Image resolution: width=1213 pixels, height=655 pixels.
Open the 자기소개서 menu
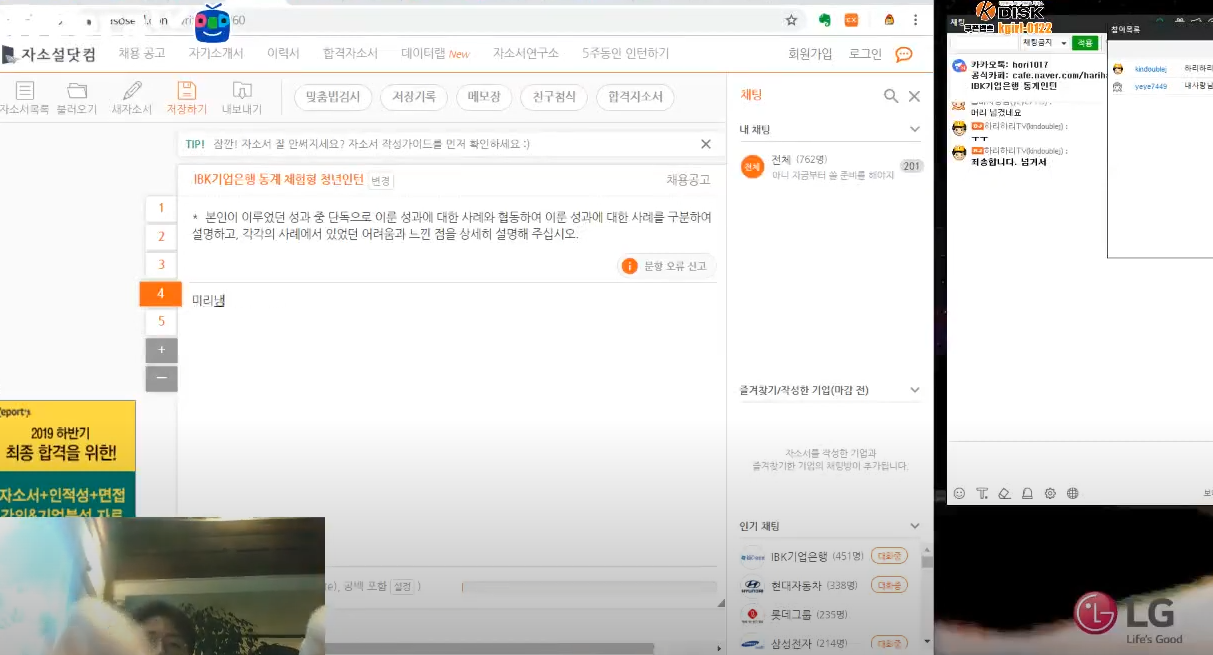216,54
